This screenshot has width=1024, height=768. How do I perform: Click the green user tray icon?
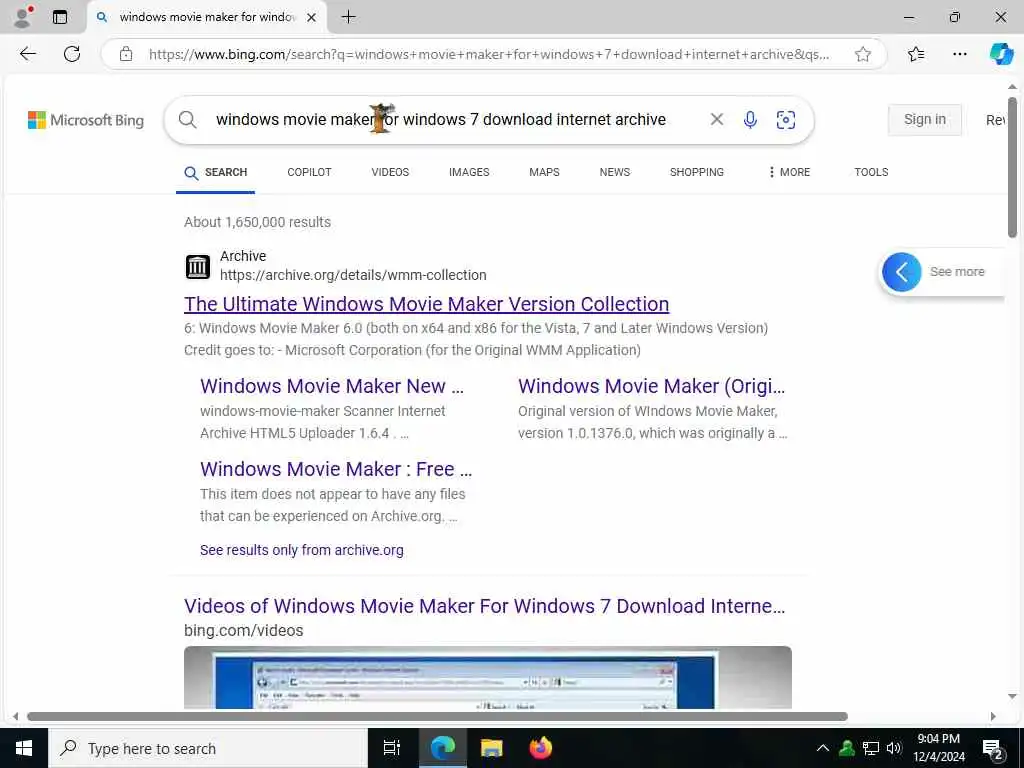847,748
